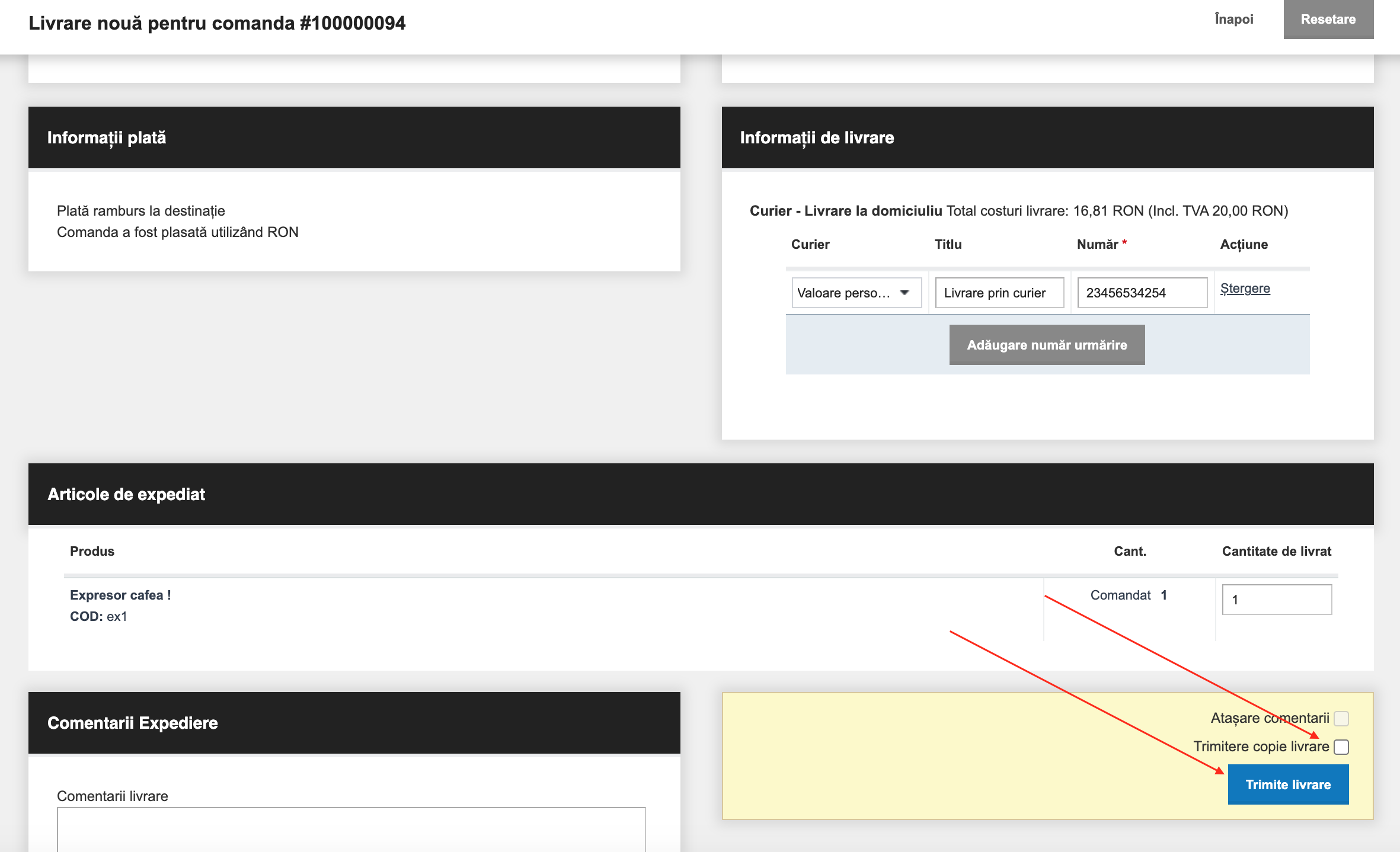Click 'Comanda a fost plasată utilizând RON' text
Viewport: 1400px width, 852px height.
point(178,232)
